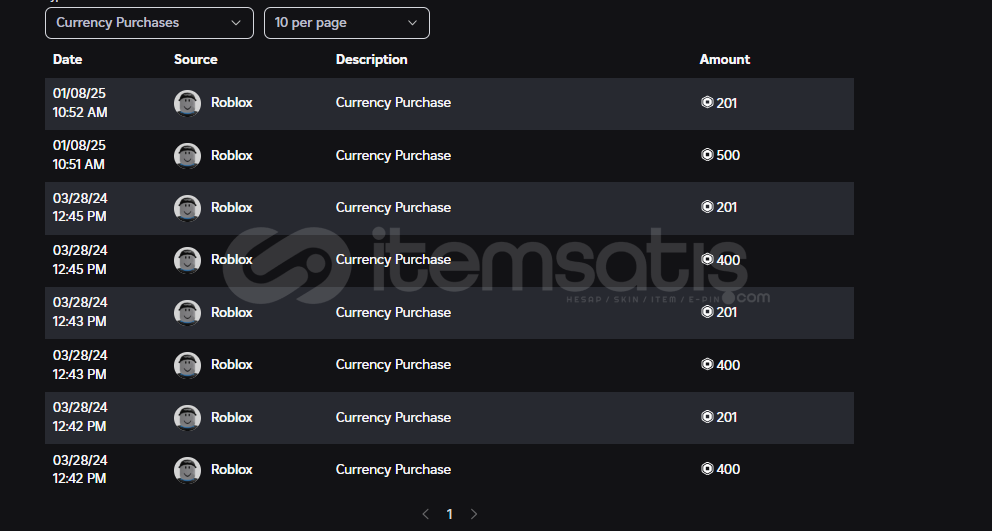Open Roblox source link in 10:51 AM row
The width and height of the screenshot is (992, 531).
[232, 156]
